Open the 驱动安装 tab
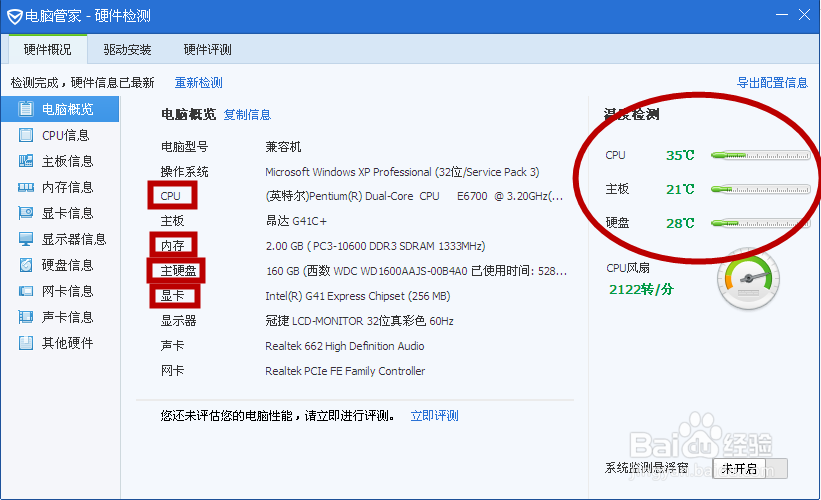Screen dimensions: 821x500 click(127, 49)
